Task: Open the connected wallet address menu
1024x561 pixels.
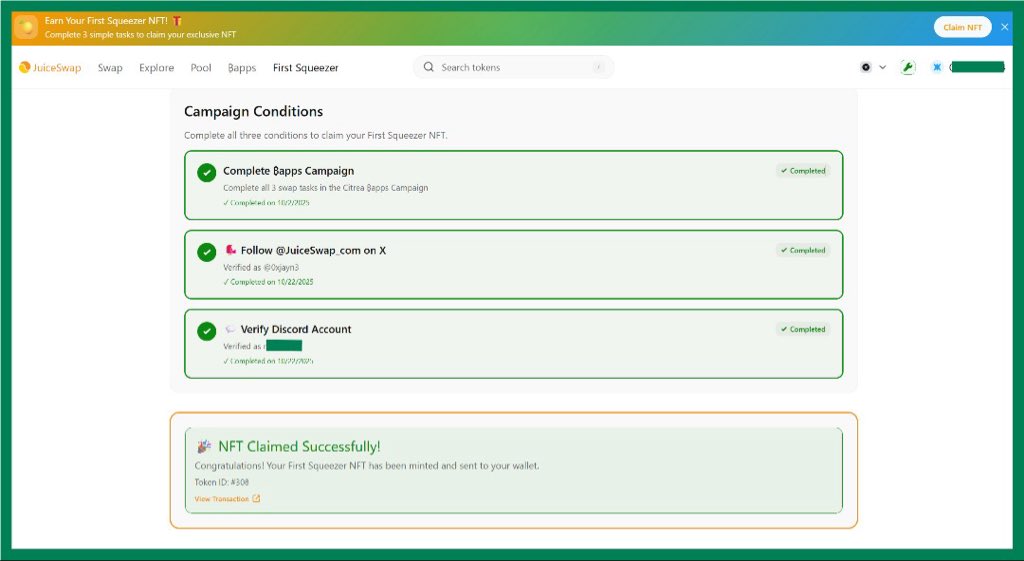Action: (x=977, y=67)
